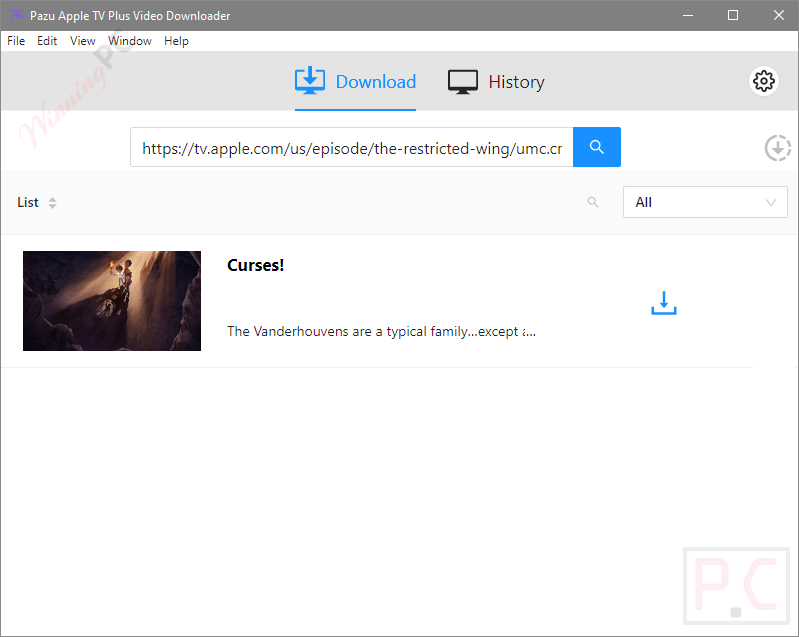Viewport: 799px width, 637px height.
Task: Click the Curses! title text
Action: pyautogui.click(x=255, y=266)
